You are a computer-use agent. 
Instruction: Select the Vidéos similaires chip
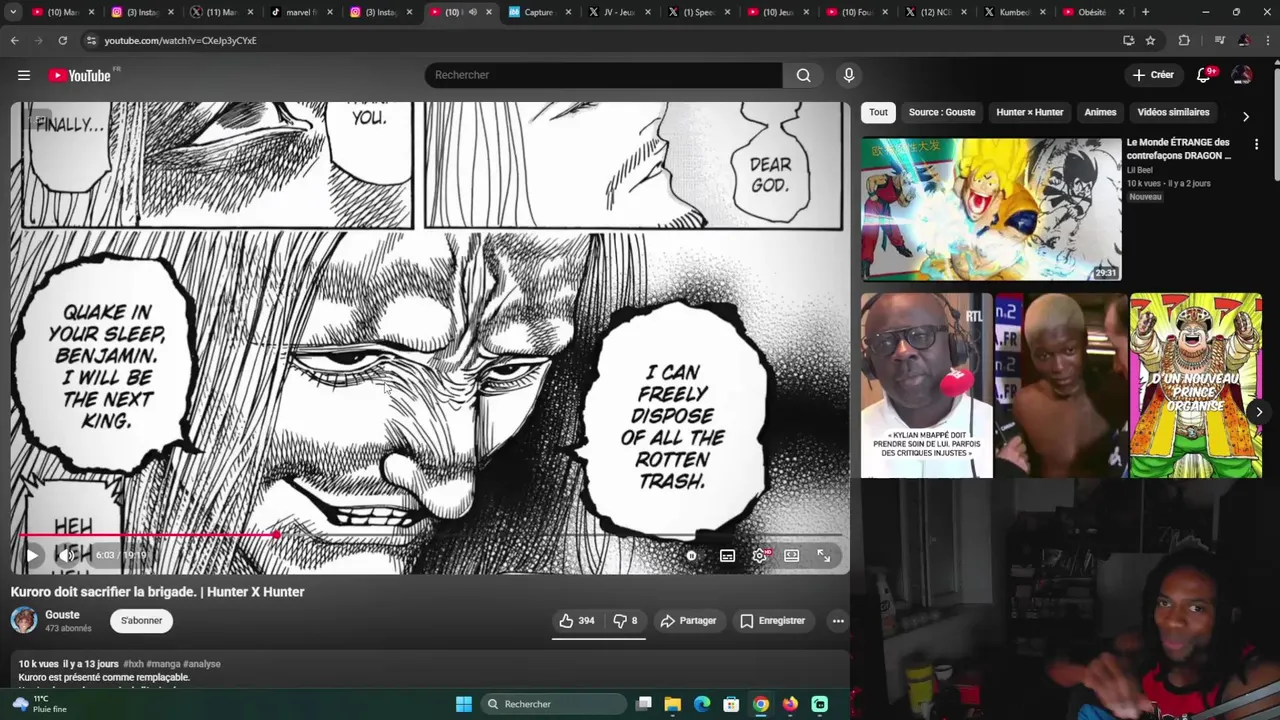(1173, 112)
